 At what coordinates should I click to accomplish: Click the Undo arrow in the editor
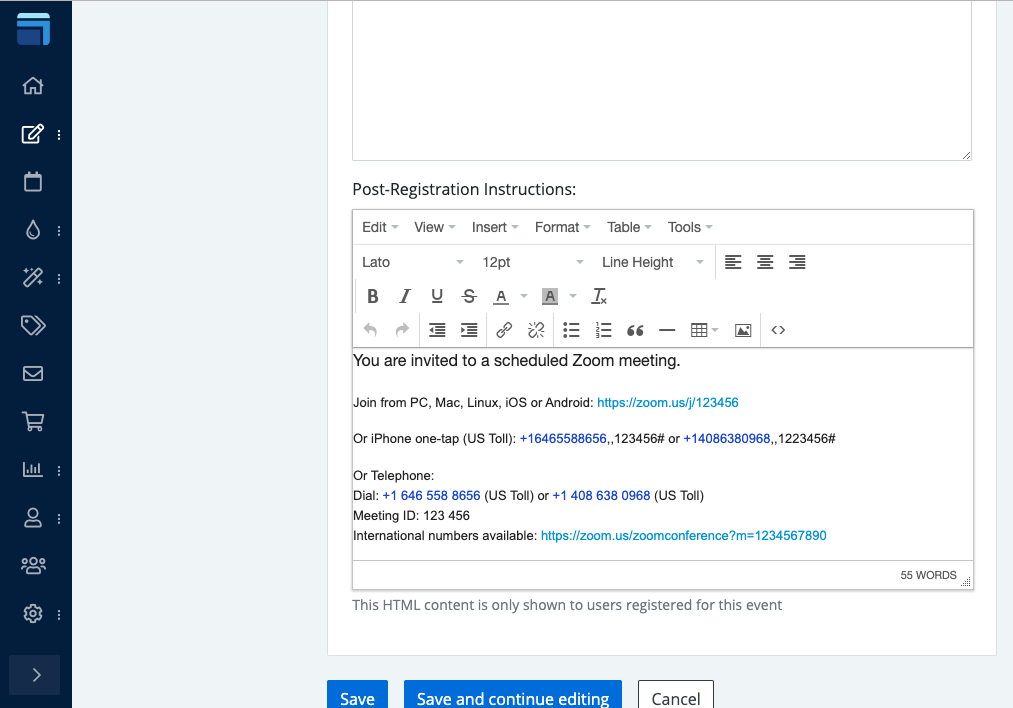pos(370,329)
